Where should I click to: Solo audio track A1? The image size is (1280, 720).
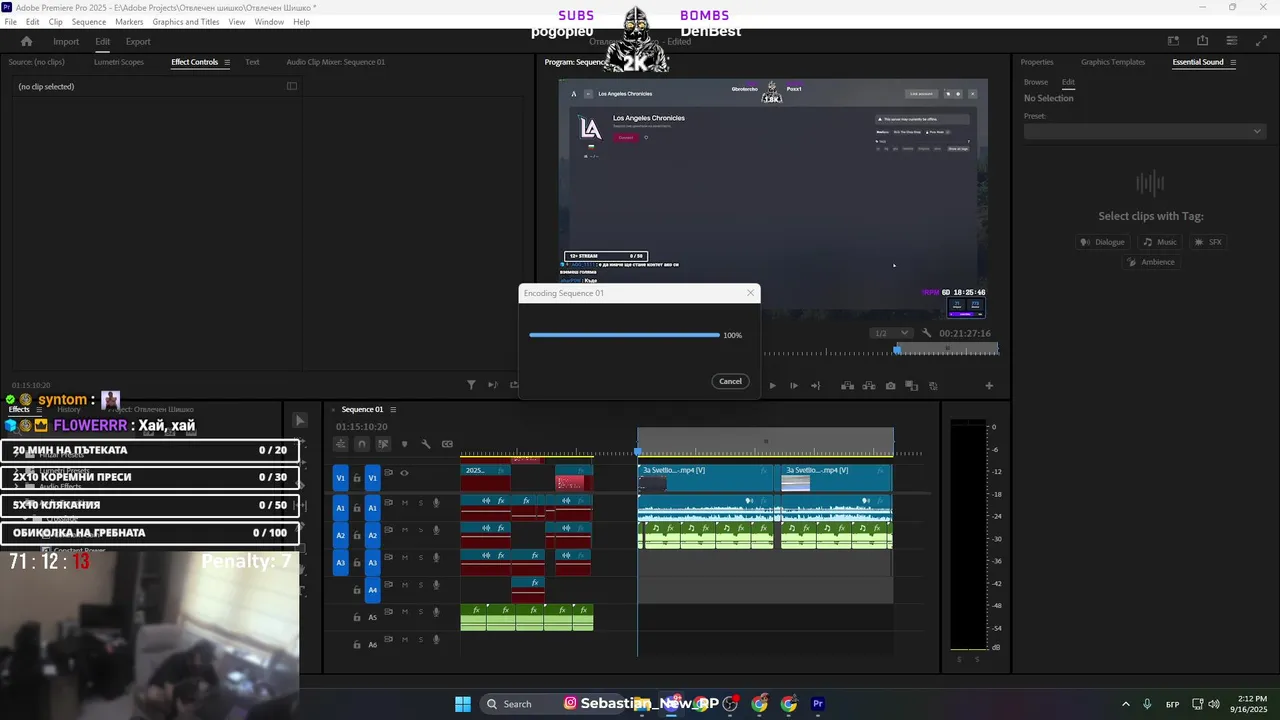[420, 503]
